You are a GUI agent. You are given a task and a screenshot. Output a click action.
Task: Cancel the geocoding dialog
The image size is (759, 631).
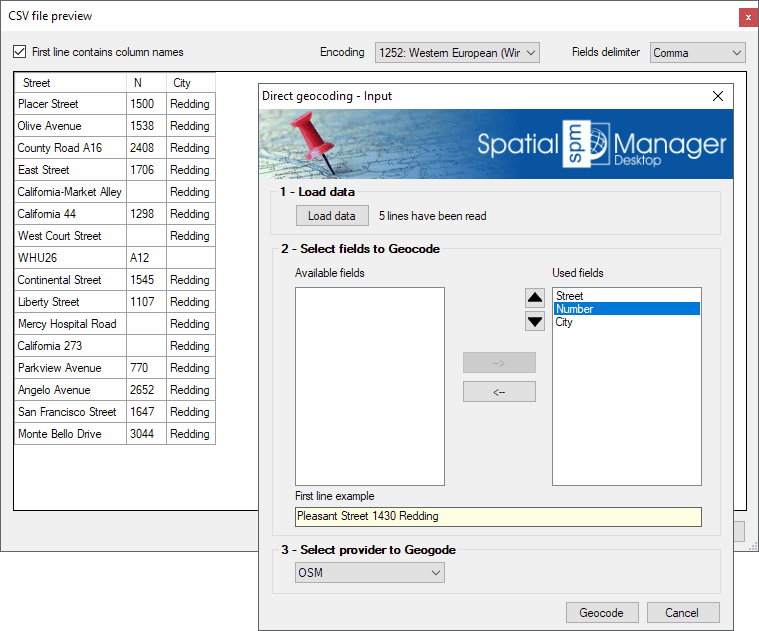[x=683, y=613]
